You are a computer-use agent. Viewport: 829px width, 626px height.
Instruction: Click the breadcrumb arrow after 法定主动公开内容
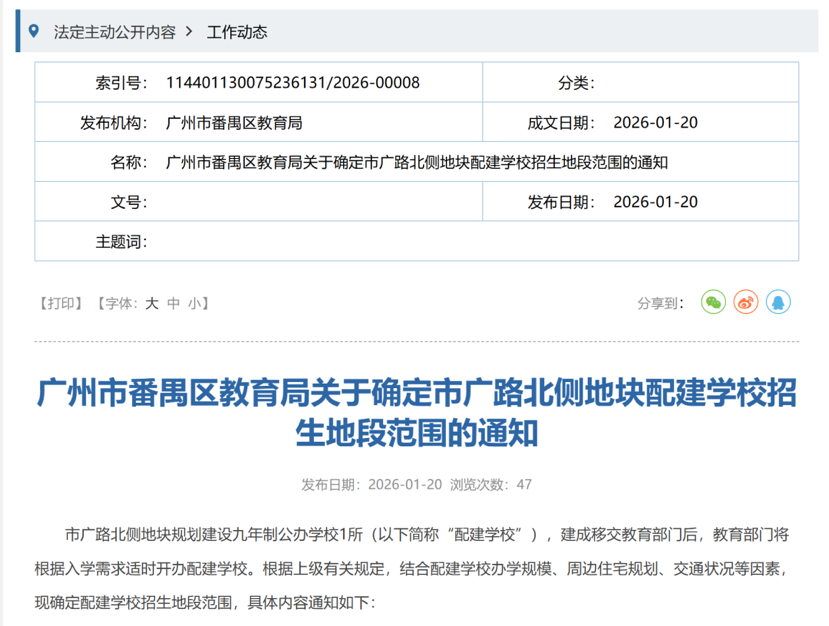[190, 32]
